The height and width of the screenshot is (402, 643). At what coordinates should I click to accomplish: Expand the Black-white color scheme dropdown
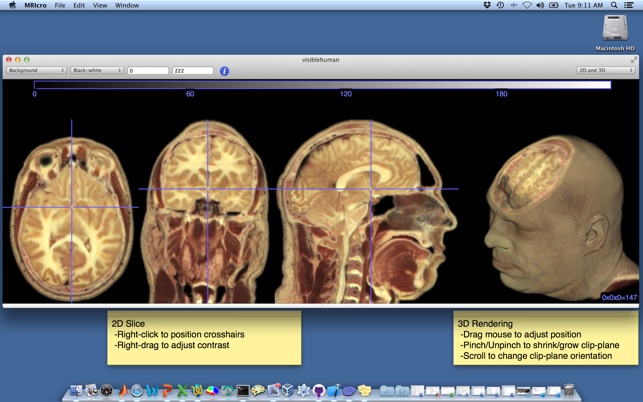97,71
